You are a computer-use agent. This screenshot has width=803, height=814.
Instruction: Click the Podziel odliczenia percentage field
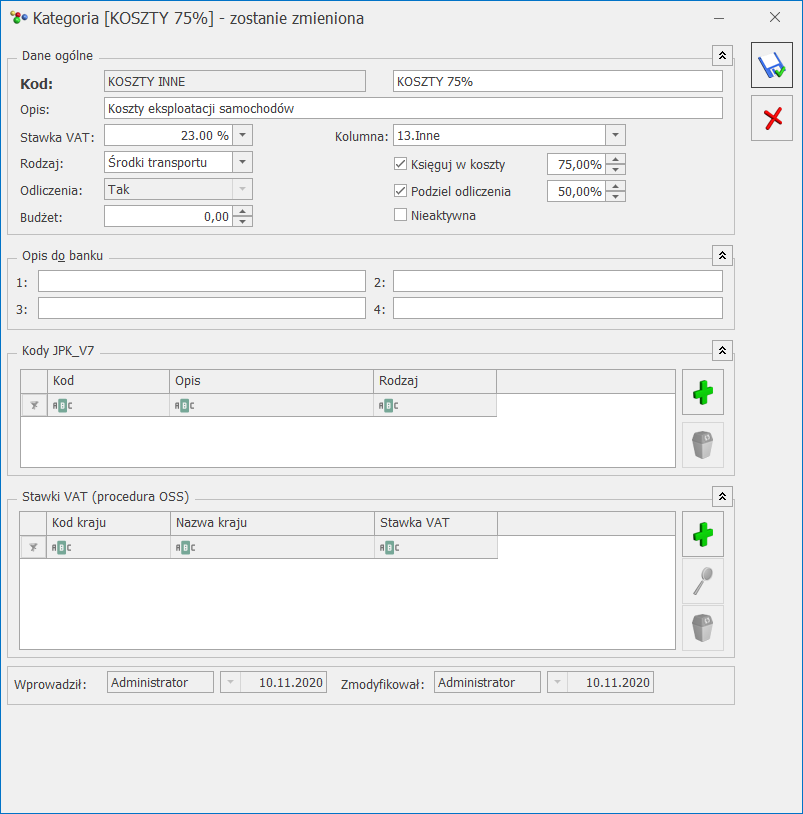pyautogui.click(x=577, y=192)
